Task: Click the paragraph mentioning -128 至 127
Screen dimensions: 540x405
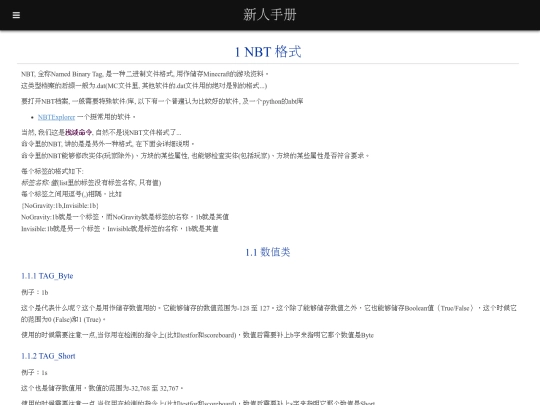Action: tap(269, 314)
